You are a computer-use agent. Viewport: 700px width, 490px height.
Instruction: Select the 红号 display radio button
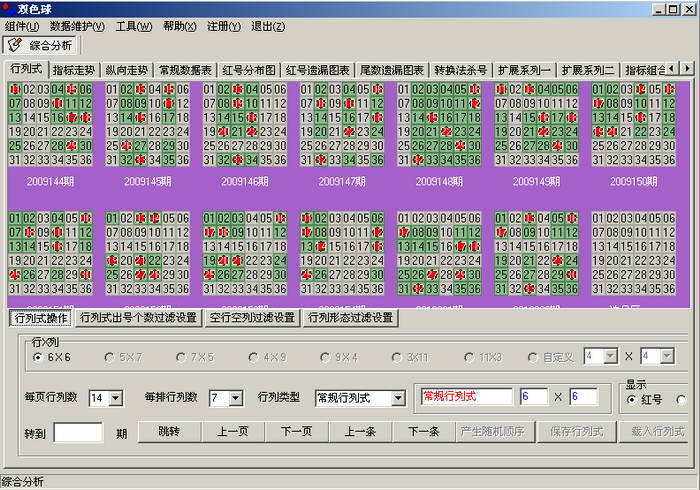pos(645,399)
